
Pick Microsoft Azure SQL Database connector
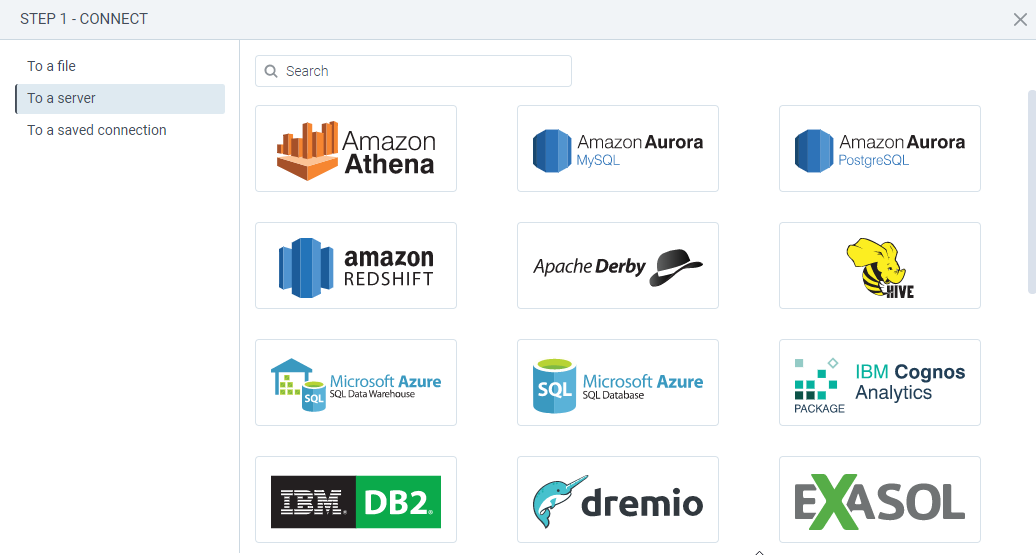tap(617, 383)
